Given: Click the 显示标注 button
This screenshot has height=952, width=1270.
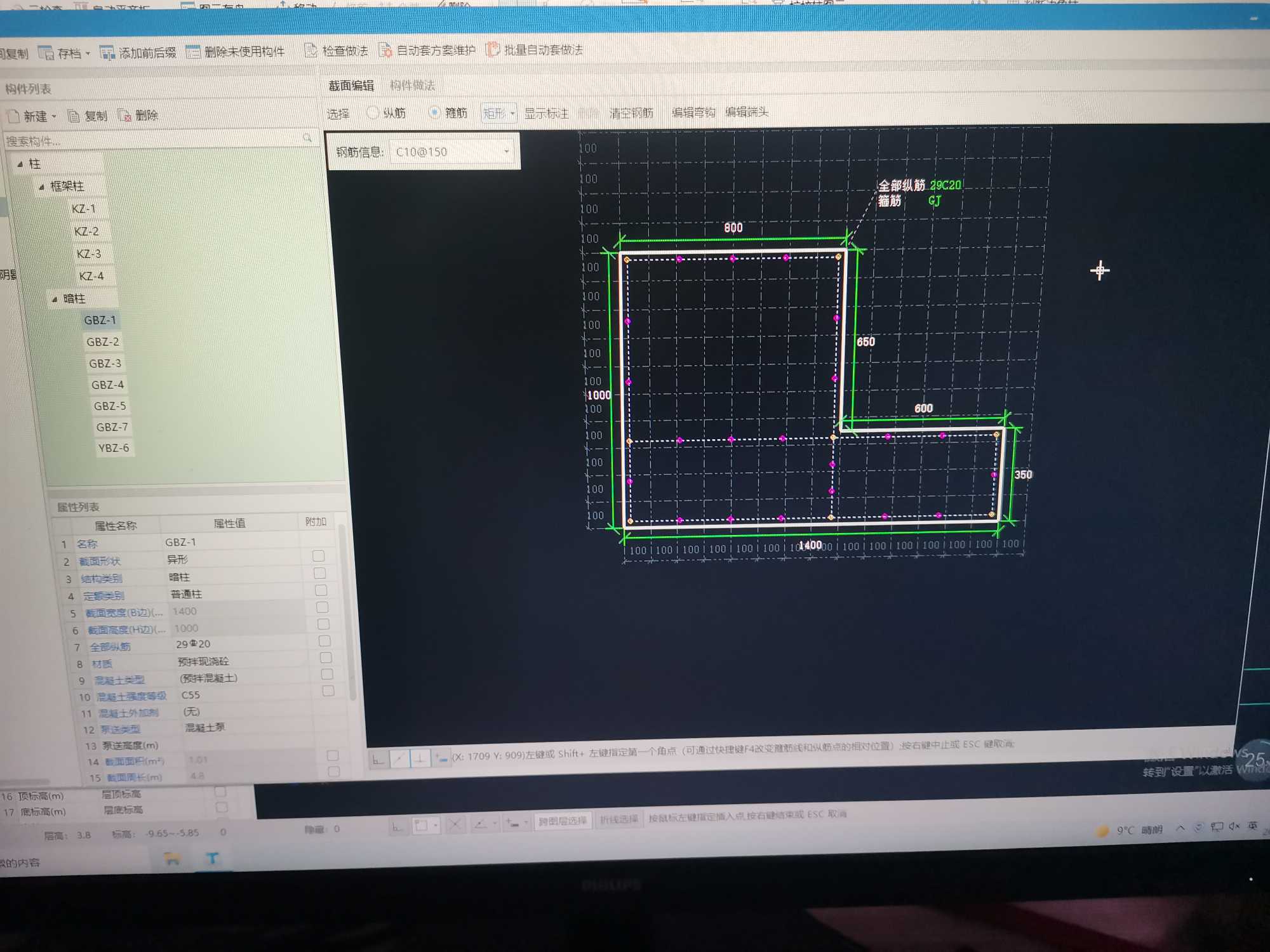Looking at the screenshot, I should (x=546, y=113).
